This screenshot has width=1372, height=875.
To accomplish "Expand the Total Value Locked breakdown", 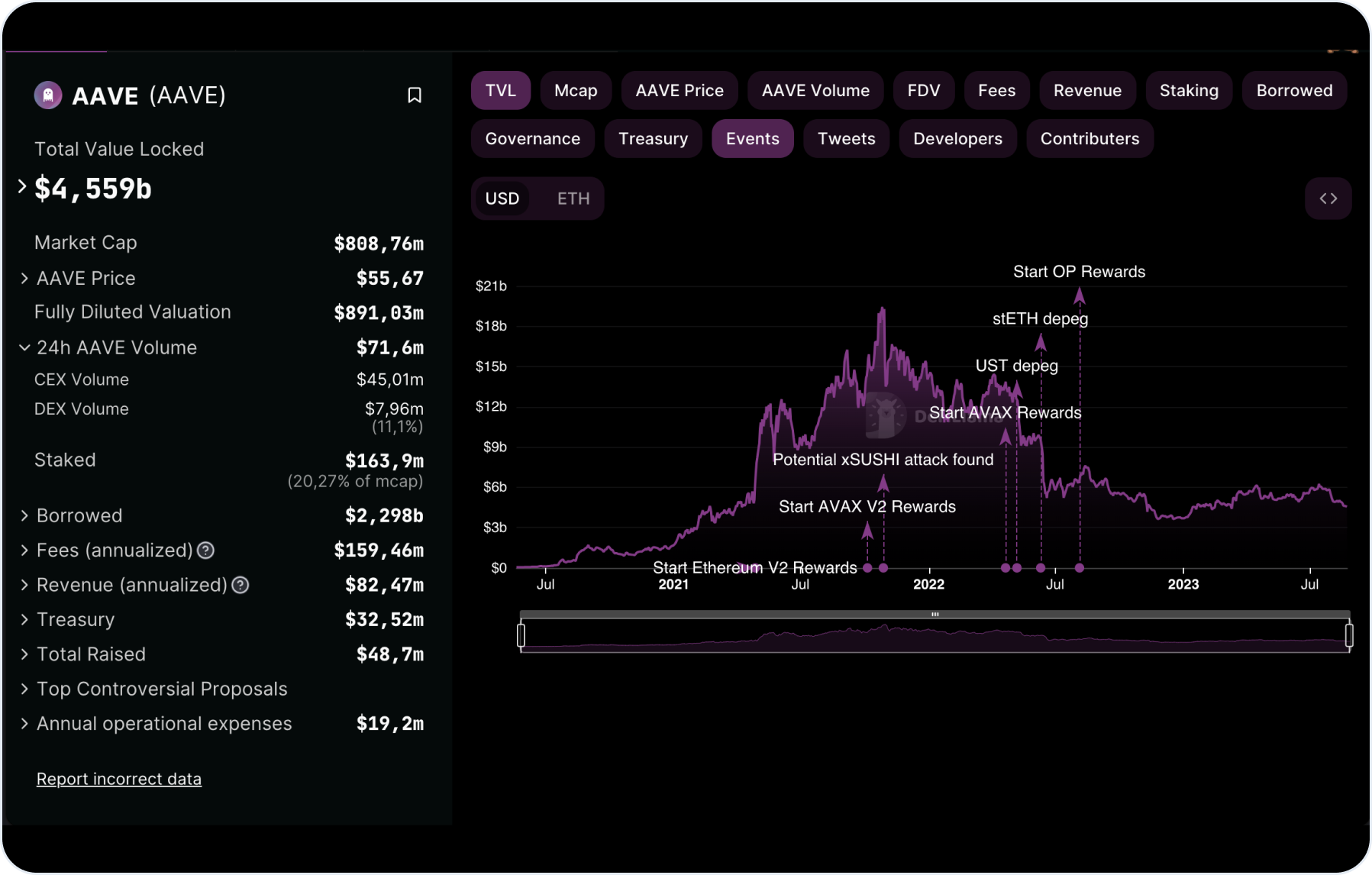I will coord(22,186).
